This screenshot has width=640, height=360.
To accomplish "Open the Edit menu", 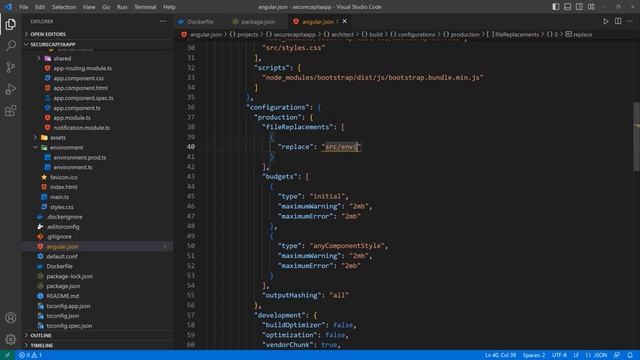I will (x=40, y=7).
